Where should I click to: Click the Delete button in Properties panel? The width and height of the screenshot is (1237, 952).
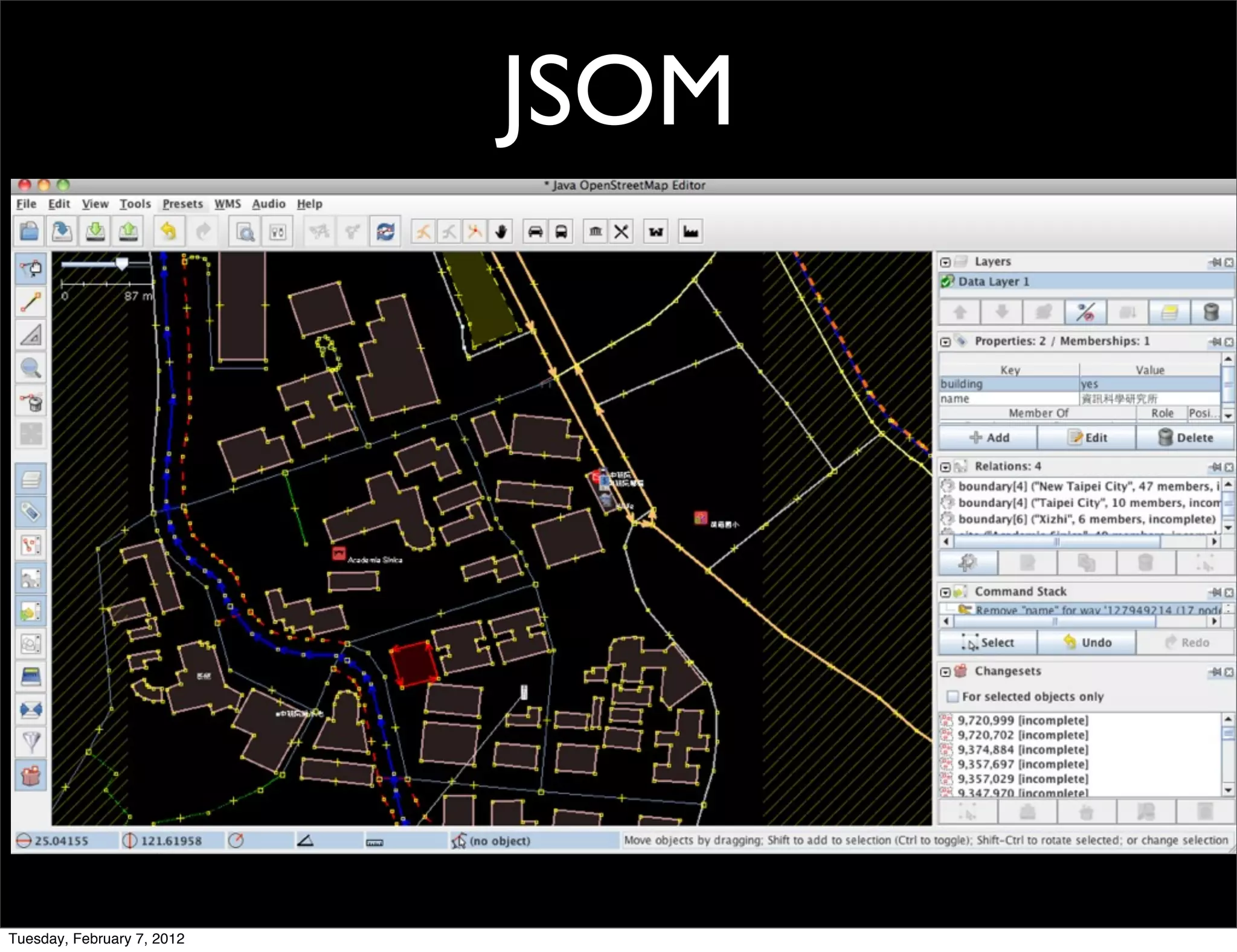1185,437
